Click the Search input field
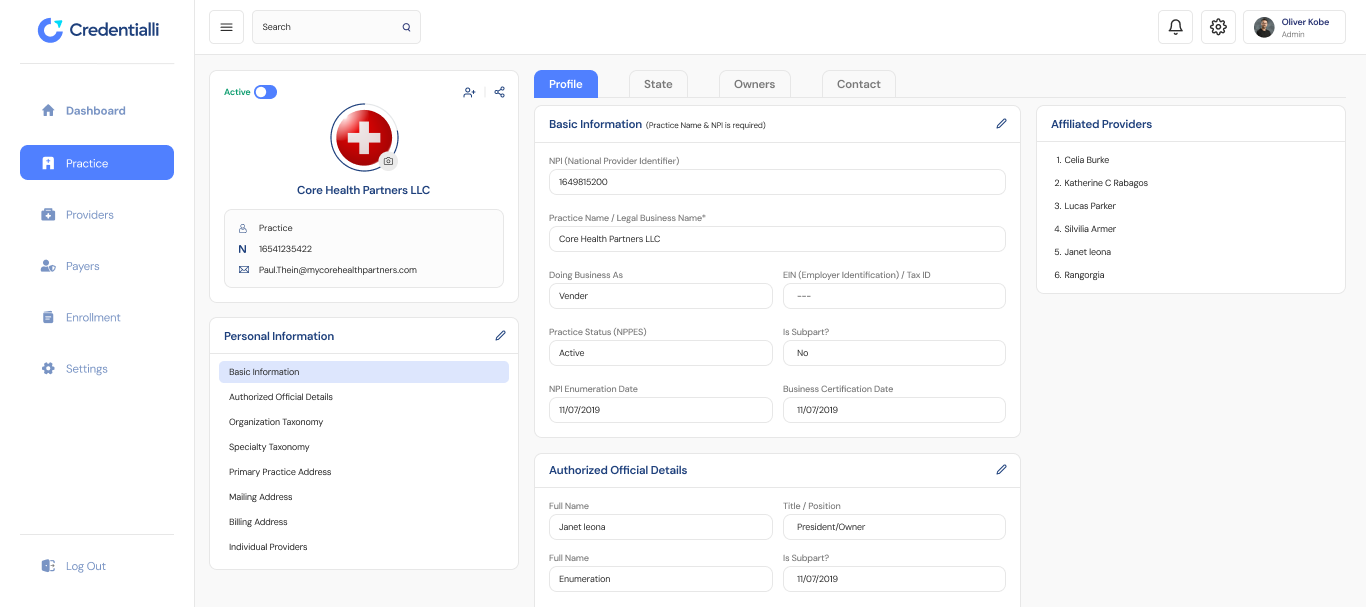This screenshot has width=1366, height=607. click(x=328, y=27)
